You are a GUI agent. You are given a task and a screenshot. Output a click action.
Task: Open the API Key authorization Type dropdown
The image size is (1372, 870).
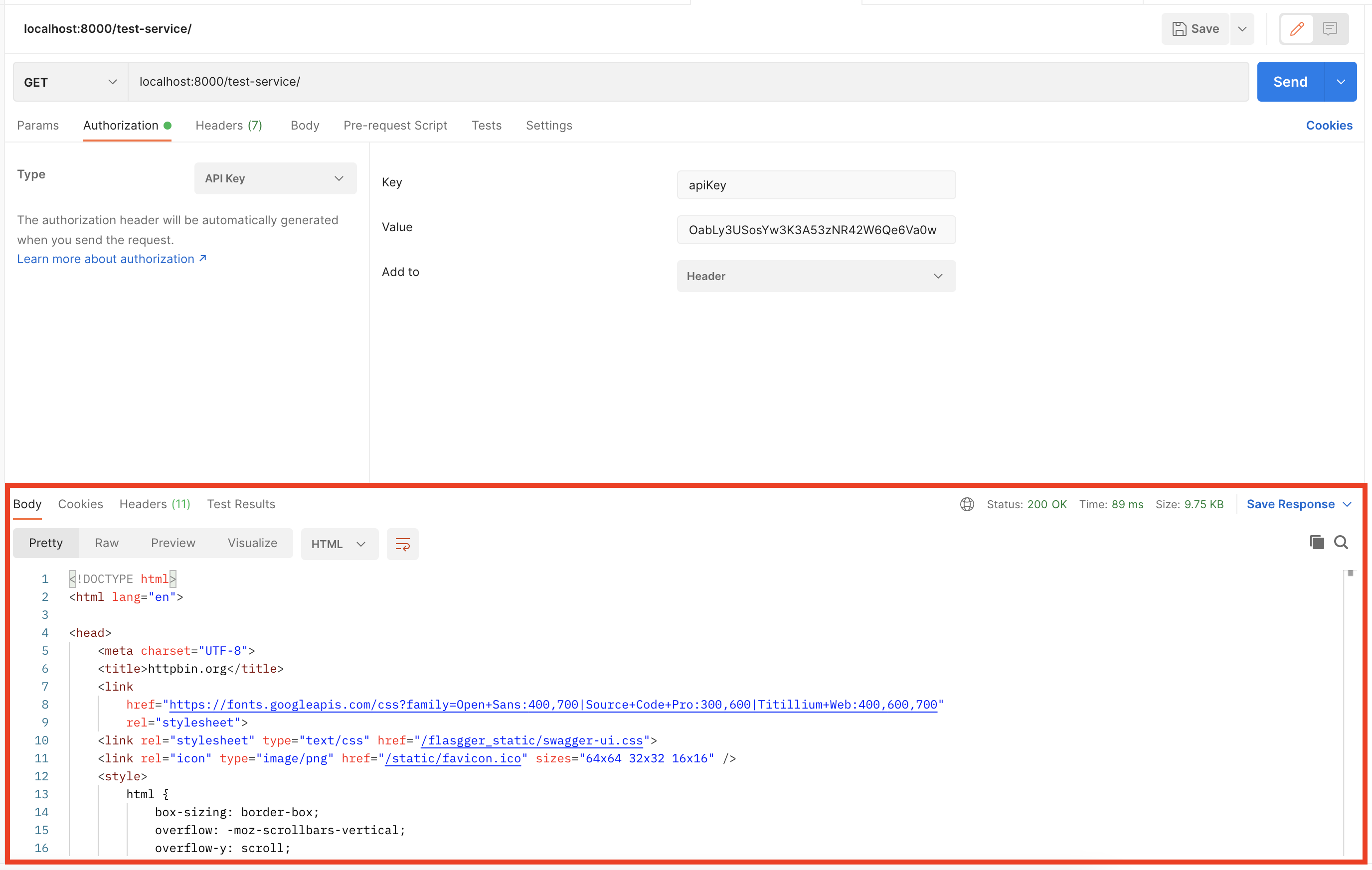click(x=275, y=178)
